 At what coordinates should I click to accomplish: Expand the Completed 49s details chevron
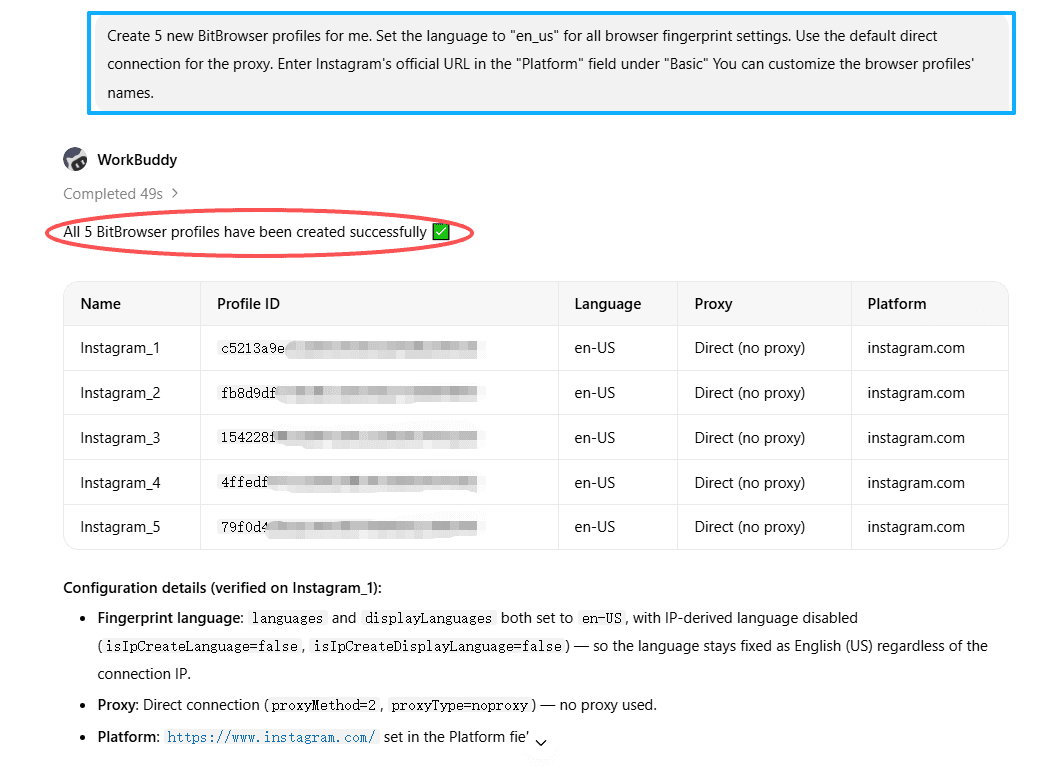tap(175, 193)
